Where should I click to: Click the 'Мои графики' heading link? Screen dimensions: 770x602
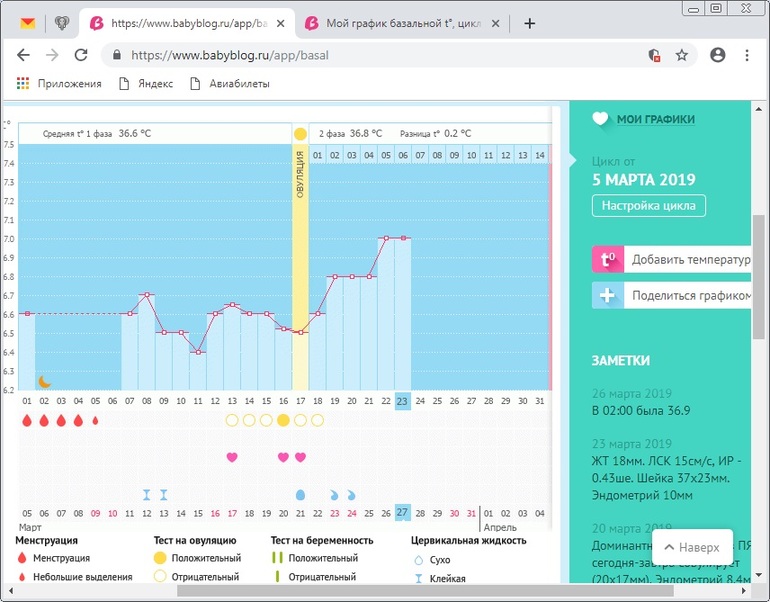pos(655,119)
